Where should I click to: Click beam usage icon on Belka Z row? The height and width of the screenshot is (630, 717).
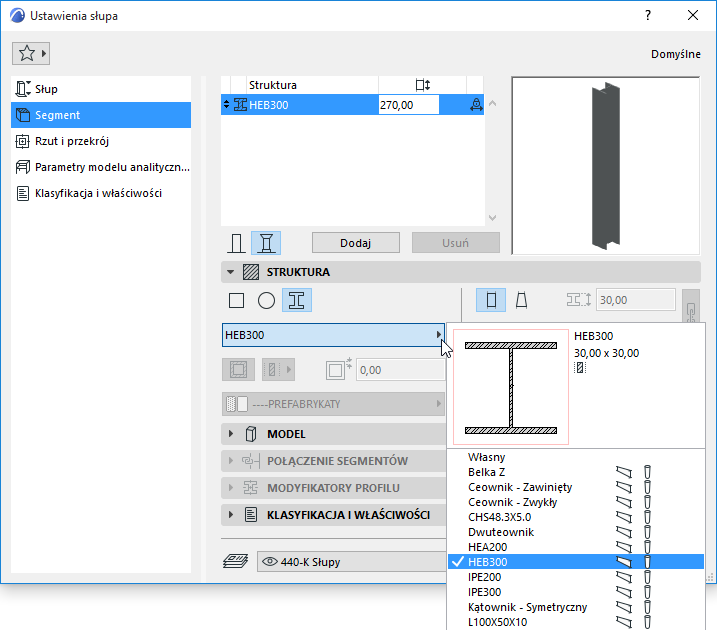pos(624,472)
